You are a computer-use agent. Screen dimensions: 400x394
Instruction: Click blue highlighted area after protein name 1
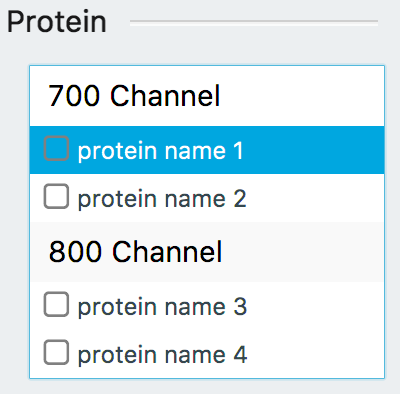click(313, 150)
